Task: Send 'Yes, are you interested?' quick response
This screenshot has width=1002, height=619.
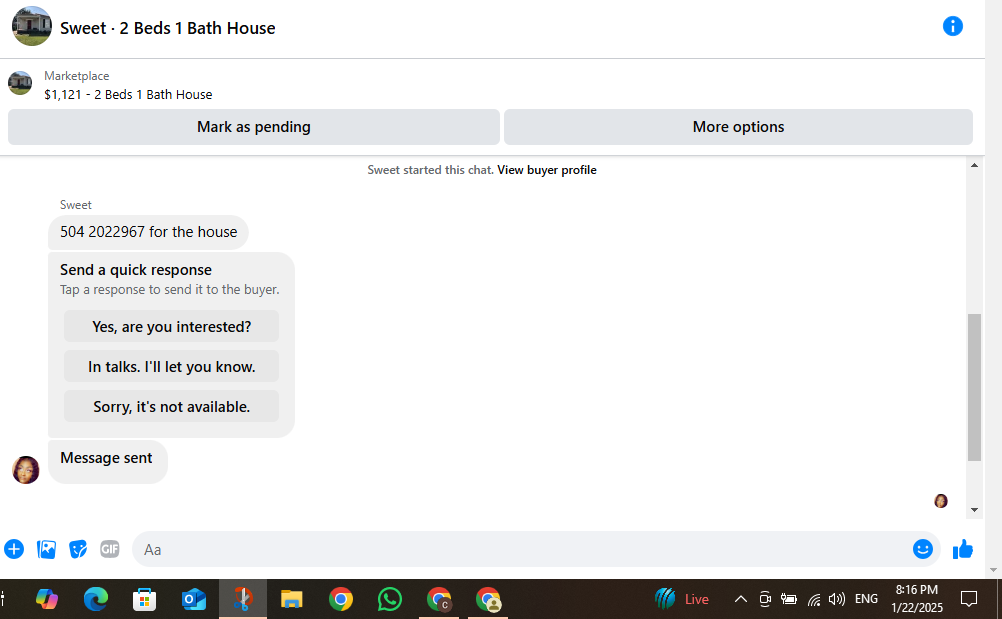Action: tap(171, 326)
